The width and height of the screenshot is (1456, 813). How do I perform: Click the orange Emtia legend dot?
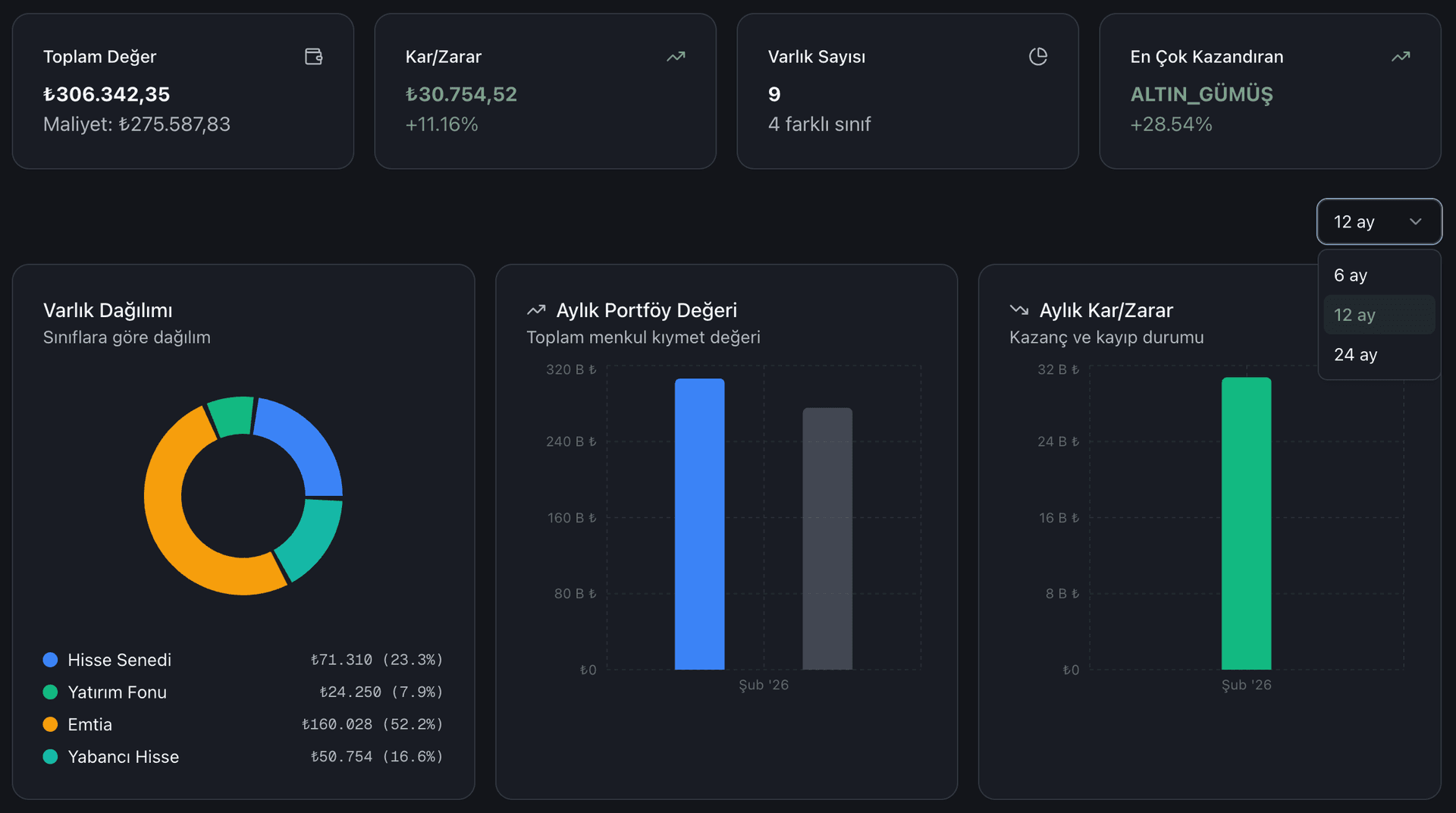tap(51, 724)
